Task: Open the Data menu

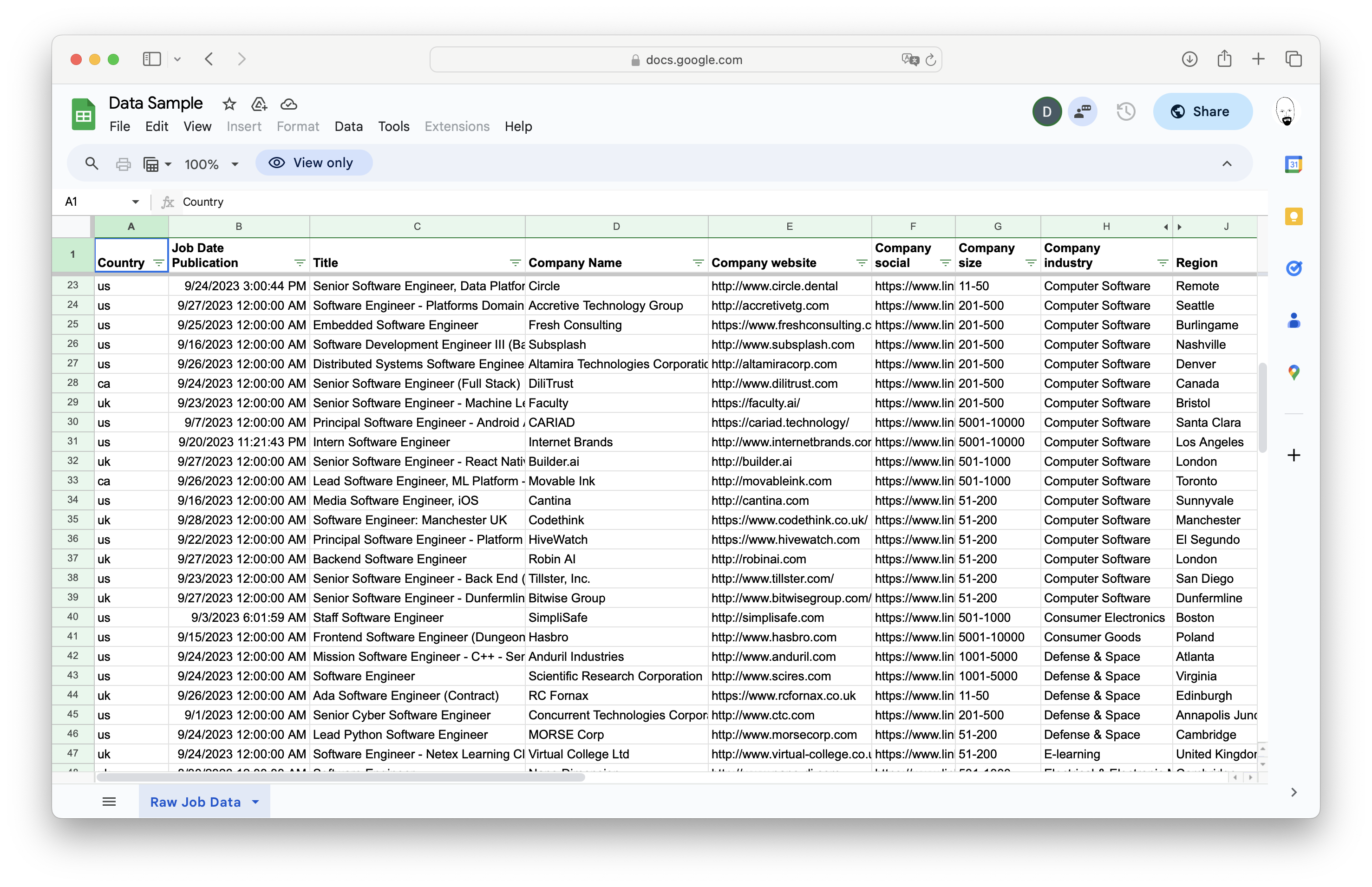Action: [x=348, y=126]
